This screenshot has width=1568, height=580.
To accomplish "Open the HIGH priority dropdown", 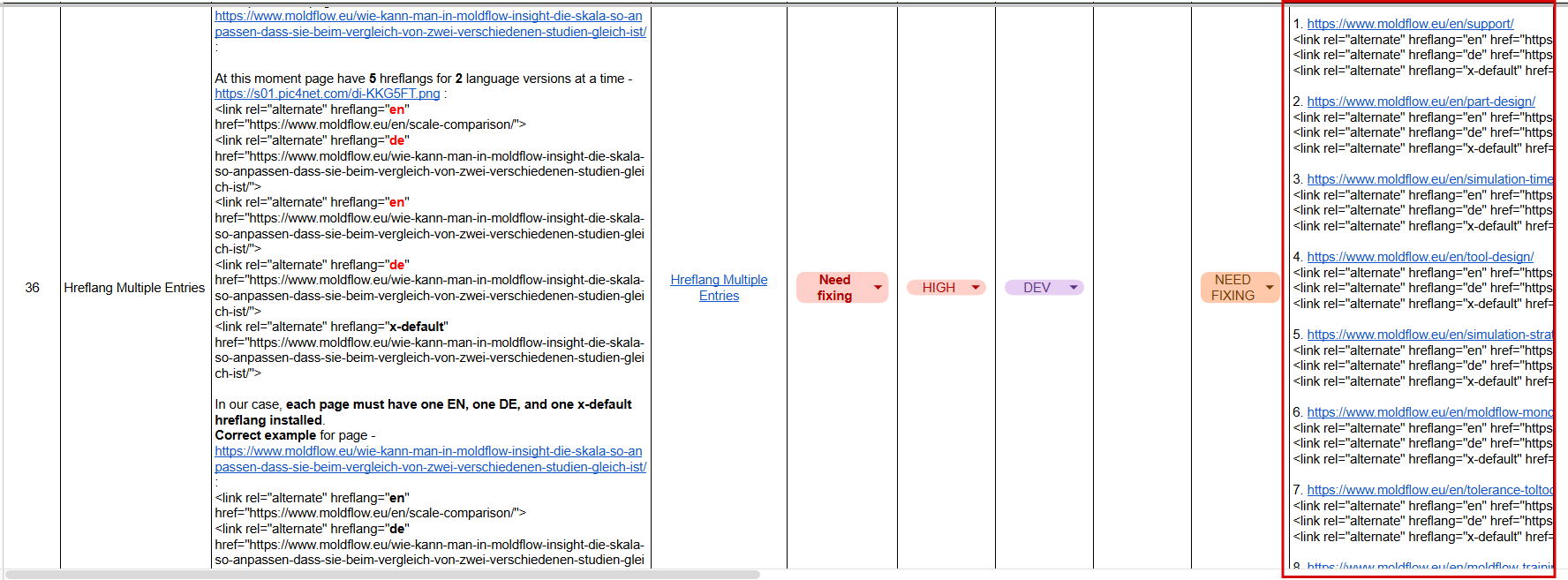I will click(x=946, y=288).
